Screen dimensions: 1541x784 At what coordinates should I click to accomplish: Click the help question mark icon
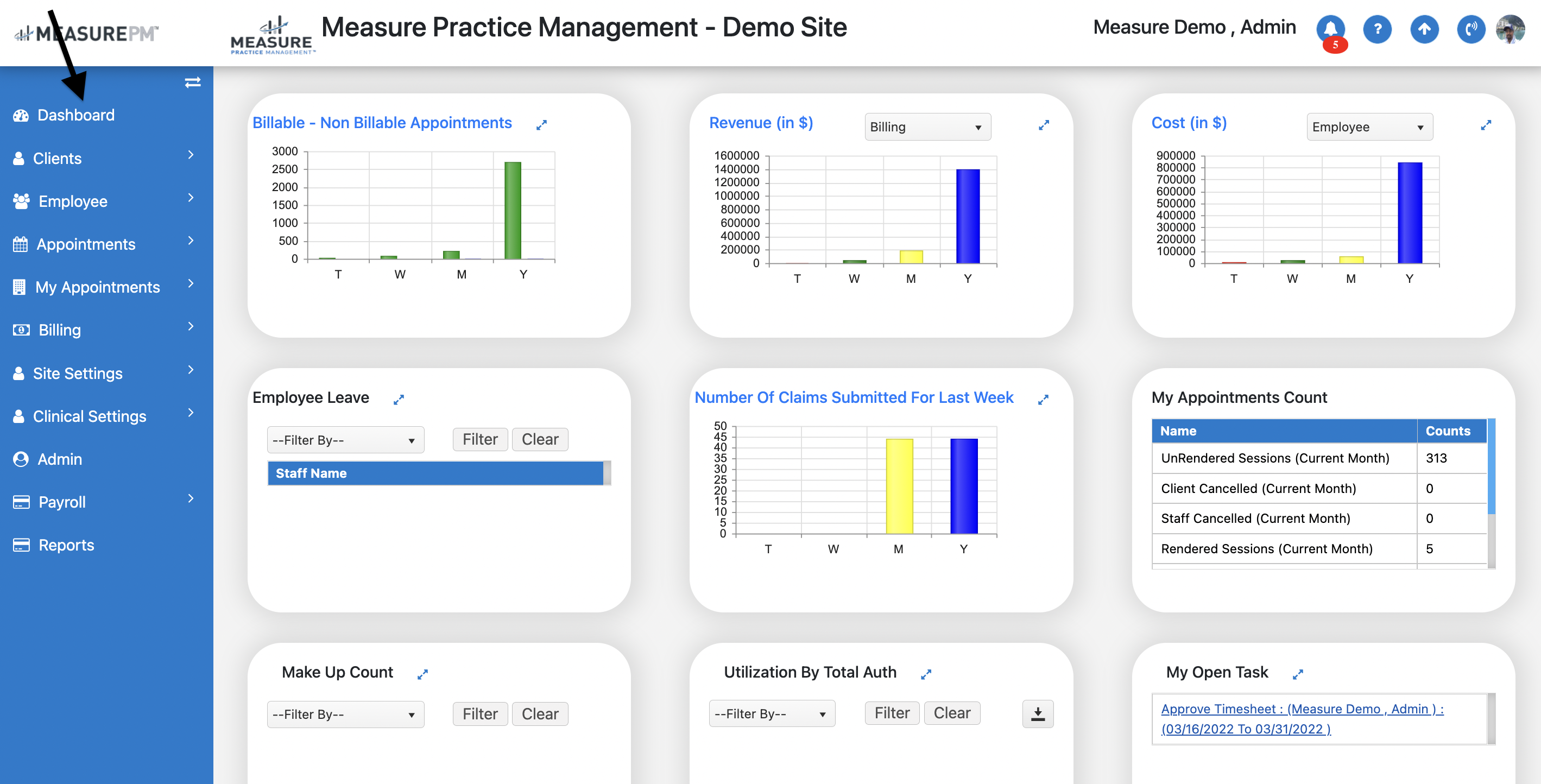pos(1376,29)
